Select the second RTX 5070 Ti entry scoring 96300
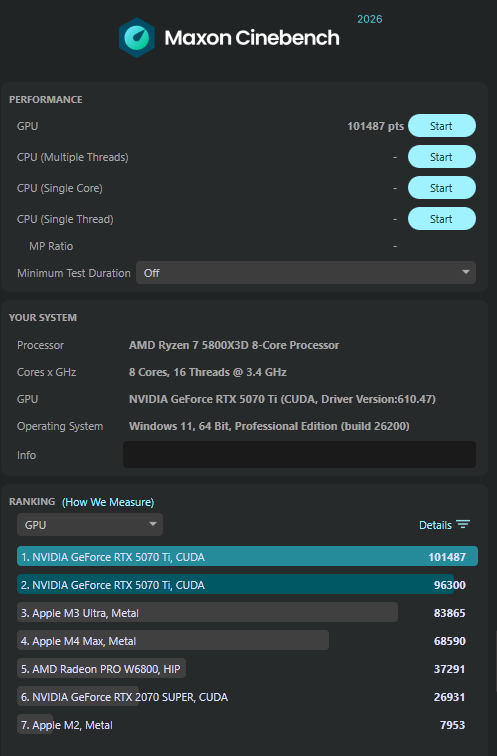 [x=243, y=584]
